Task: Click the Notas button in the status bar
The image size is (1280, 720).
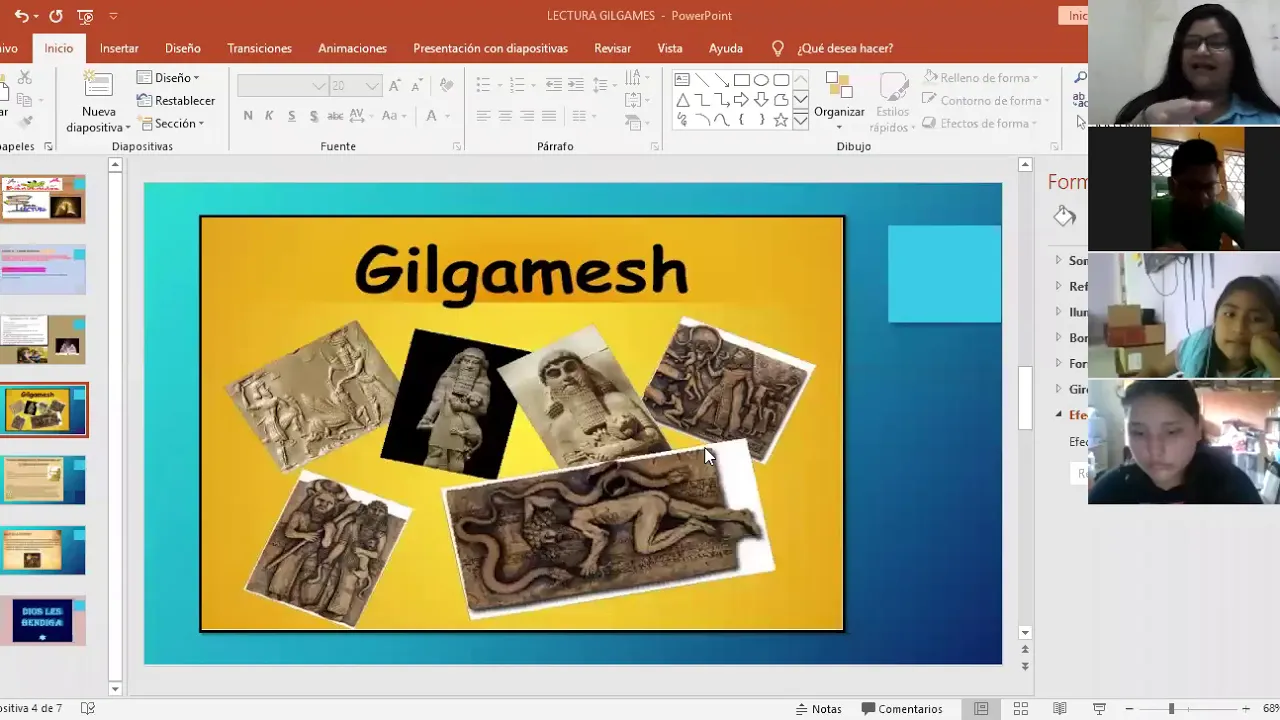Action: pyautogui.click(x=818, y=708)
